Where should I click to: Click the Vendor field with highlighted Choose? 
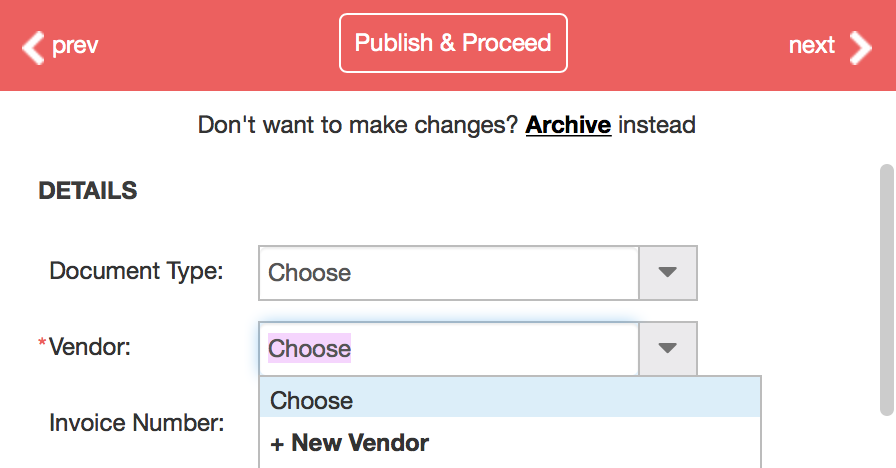click(449, 349)
